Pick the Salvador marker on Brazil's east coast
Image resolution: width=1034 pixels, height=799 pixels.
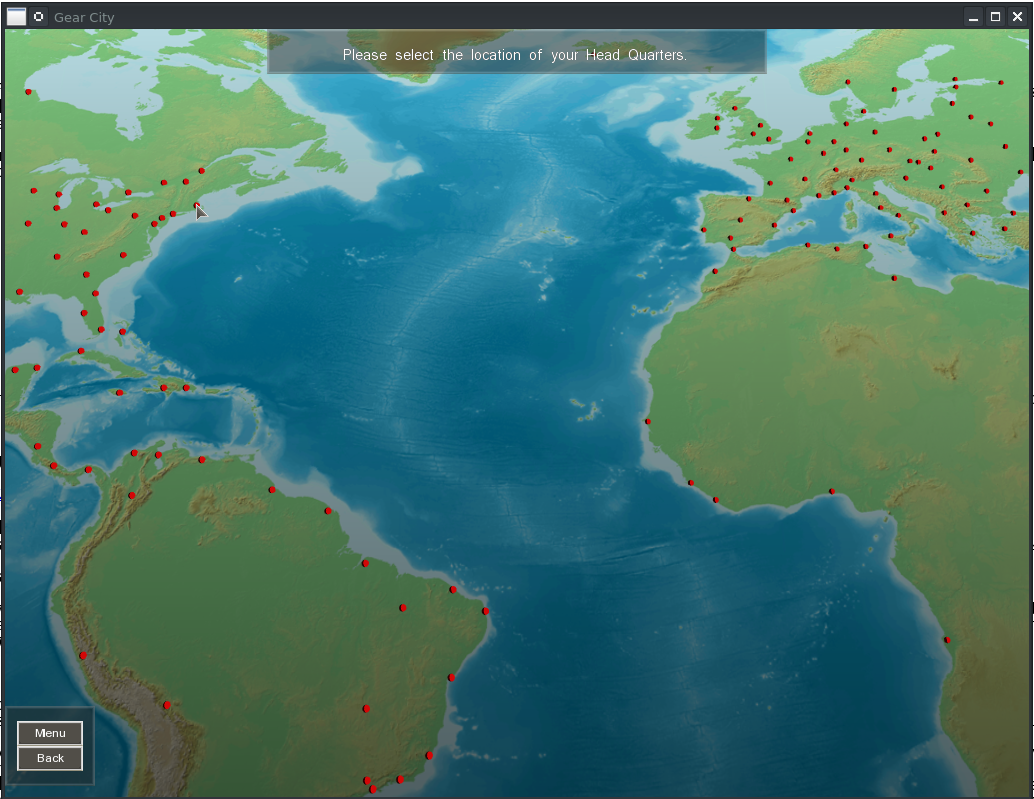coord(451,678)
